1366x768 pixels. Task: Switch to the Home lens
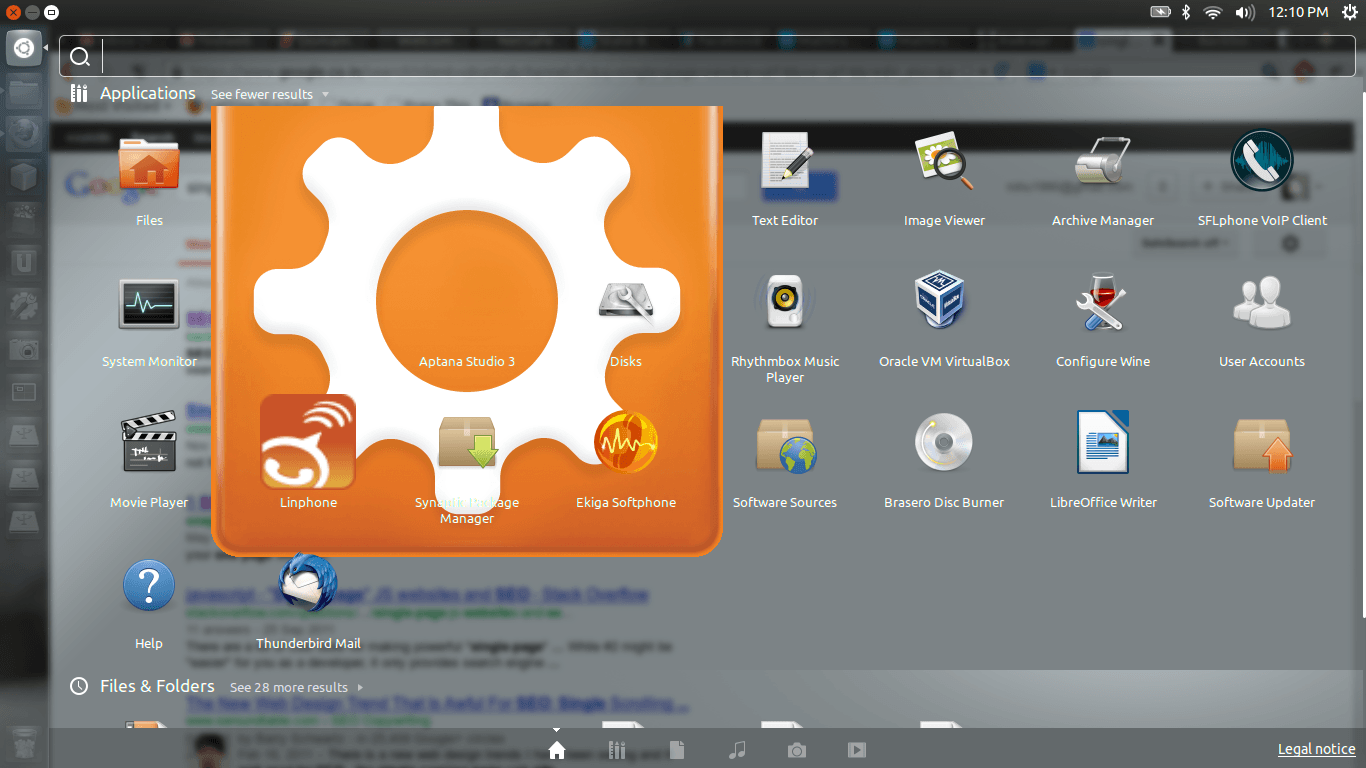click(557, 750)
